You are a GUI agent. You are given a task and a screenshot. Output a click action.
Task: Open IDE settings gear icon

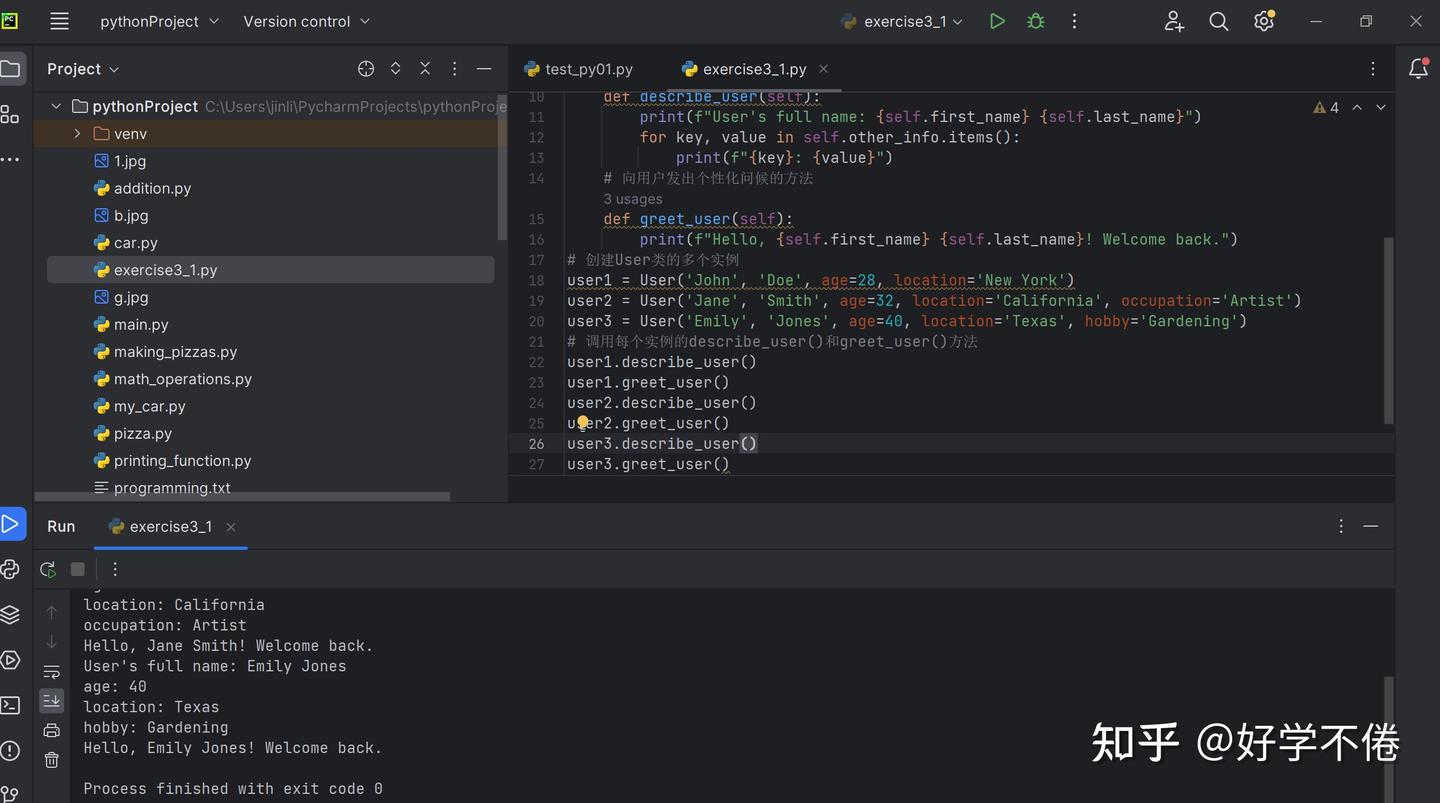(x=1264, y=21)
